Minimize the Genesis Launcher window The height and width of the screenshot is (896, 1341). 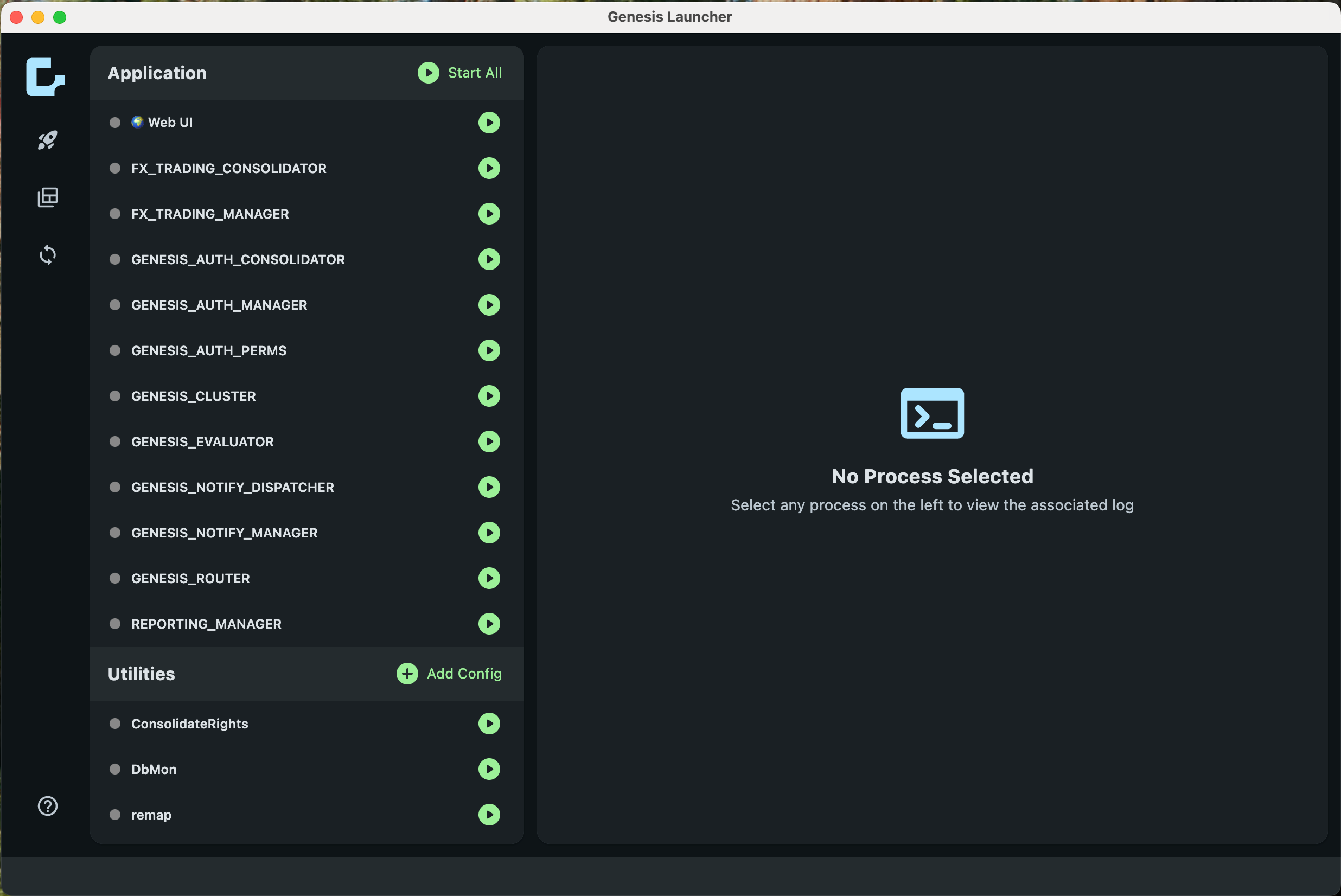coord(38,17)
